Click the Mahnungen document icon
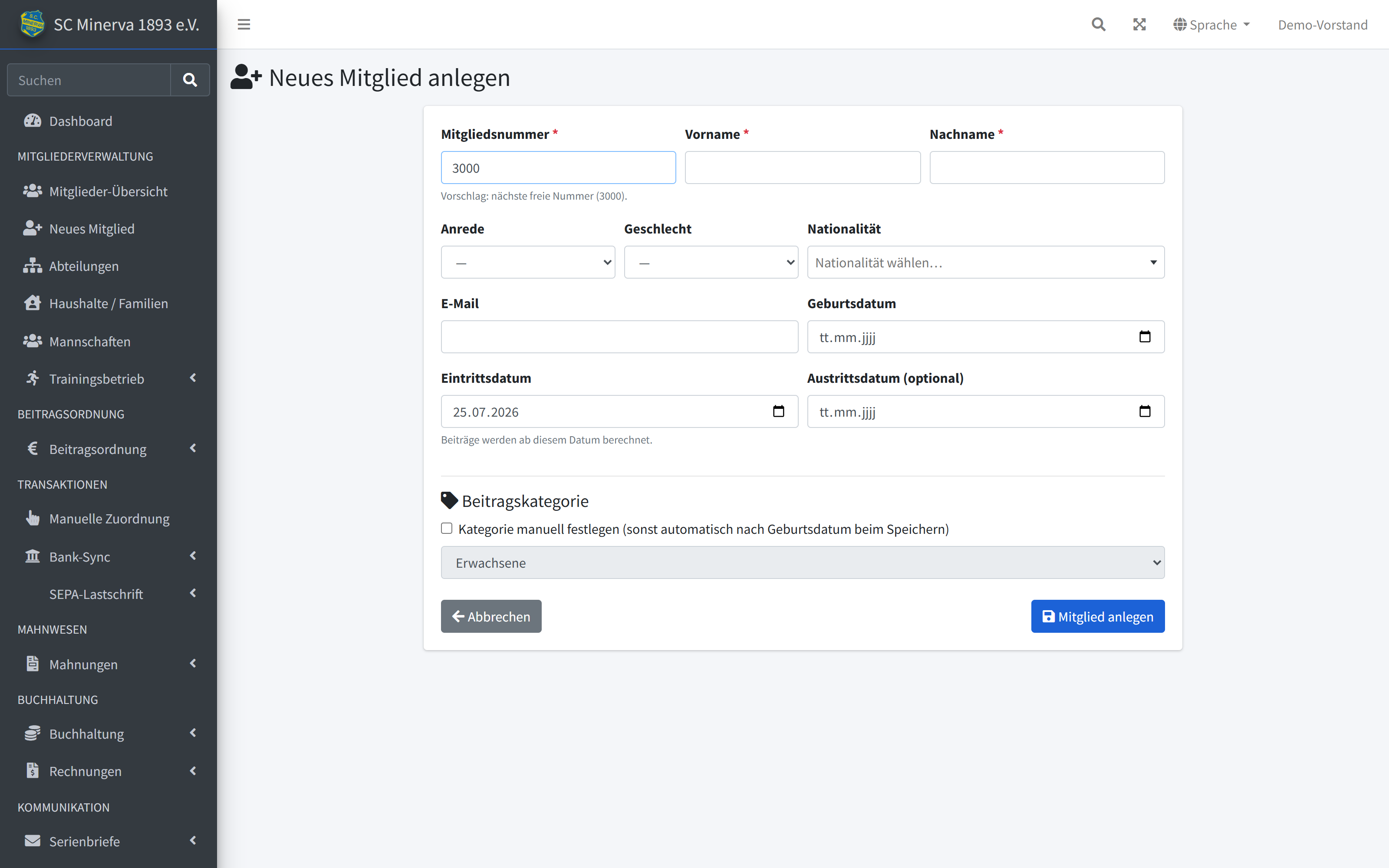 [33, 663]
